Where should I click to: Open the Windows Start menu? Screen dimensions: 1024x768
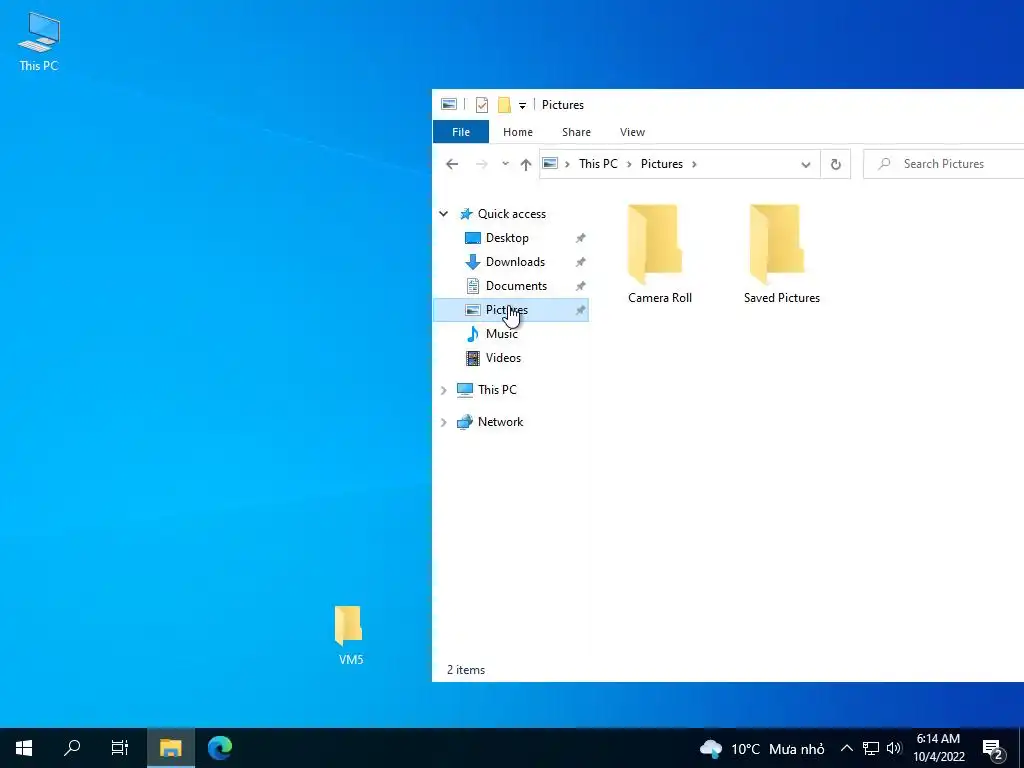(24, 748)
